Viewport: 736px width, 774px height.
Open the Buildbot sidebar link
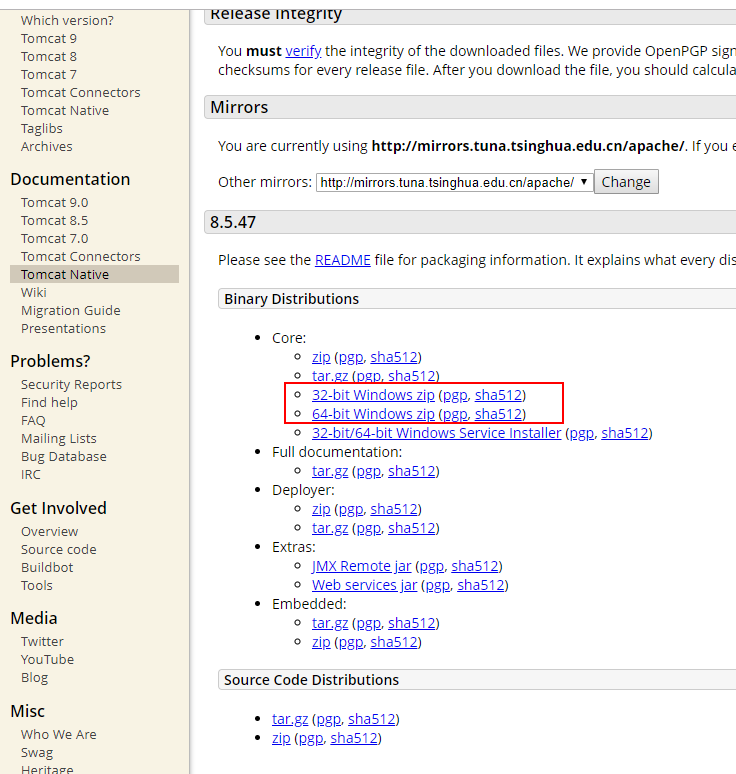[x=47, y=568]
